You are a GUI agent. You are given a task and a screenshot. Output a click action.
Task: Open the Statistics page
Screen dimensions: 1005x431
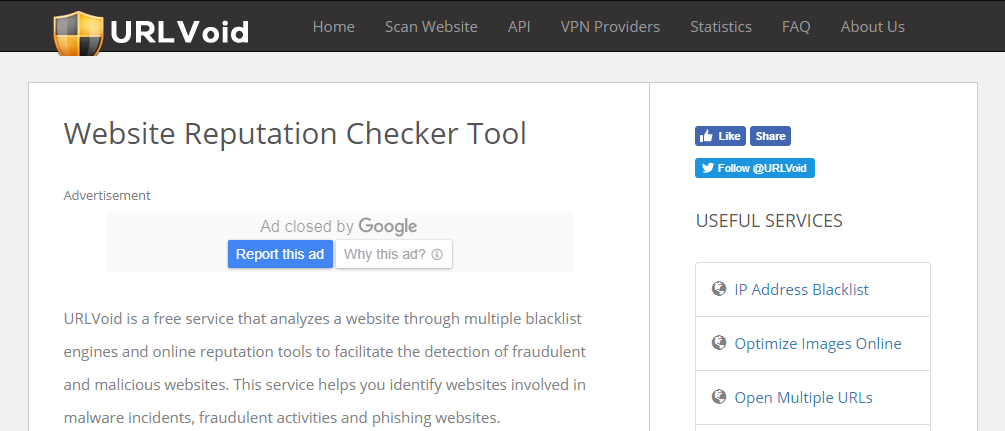coord(720,27)
